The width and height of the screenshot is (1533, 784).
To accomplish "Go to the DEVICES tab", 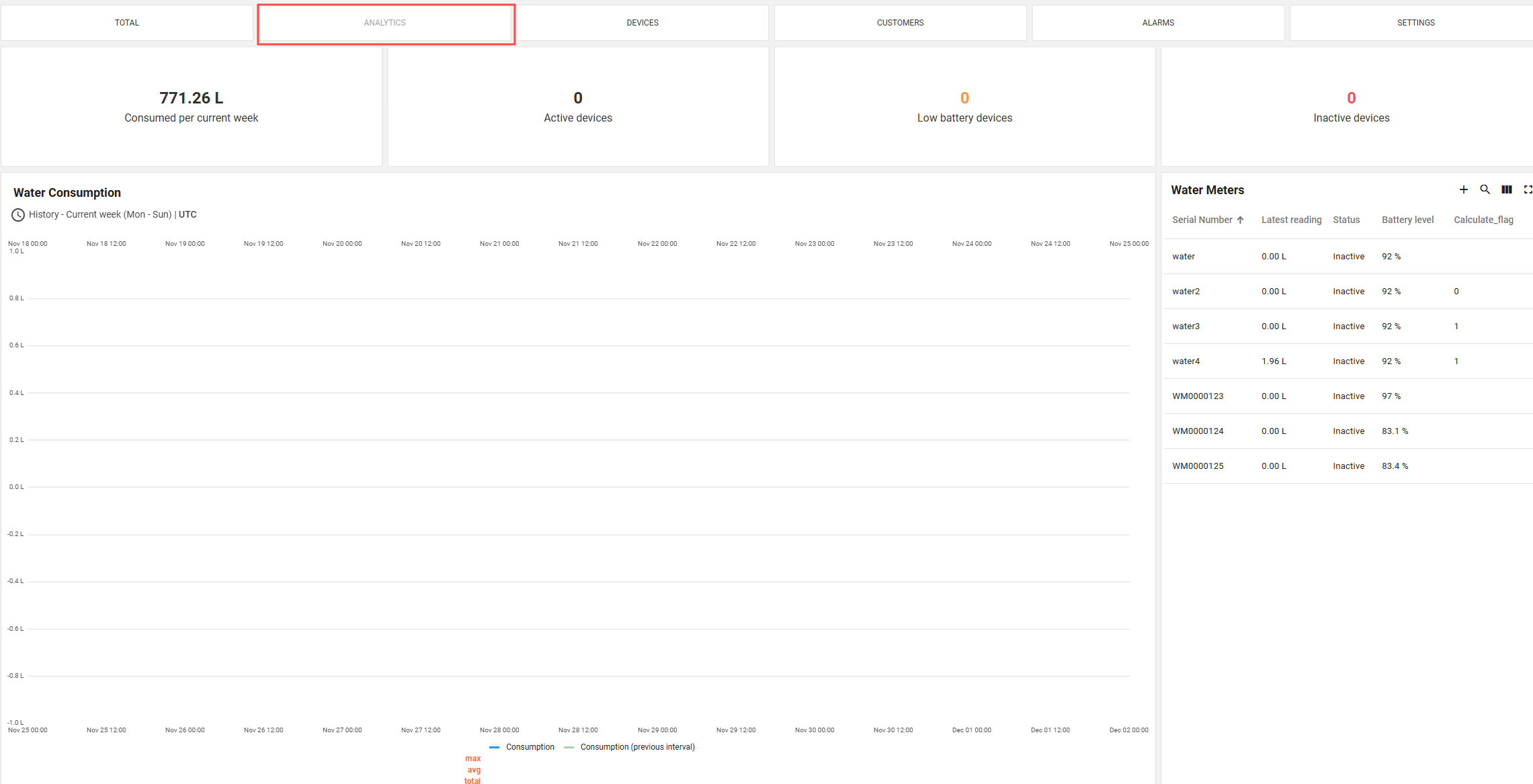I will tap(643, 23).
